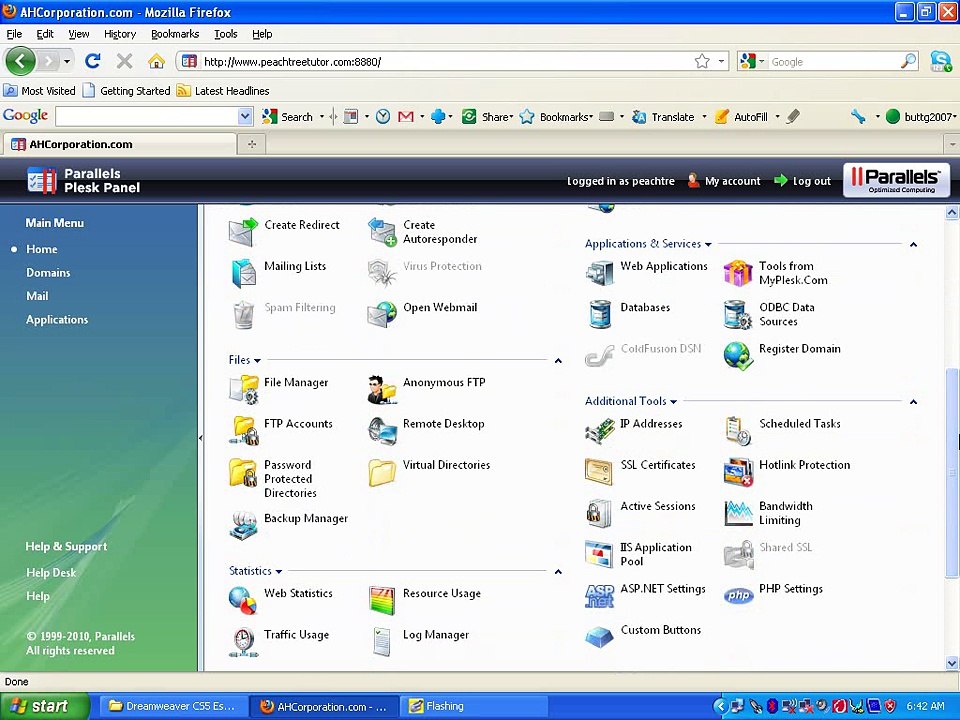Open the Traffic Usage icon
Viewport: 960px width, 720px height.
[243, 642]
